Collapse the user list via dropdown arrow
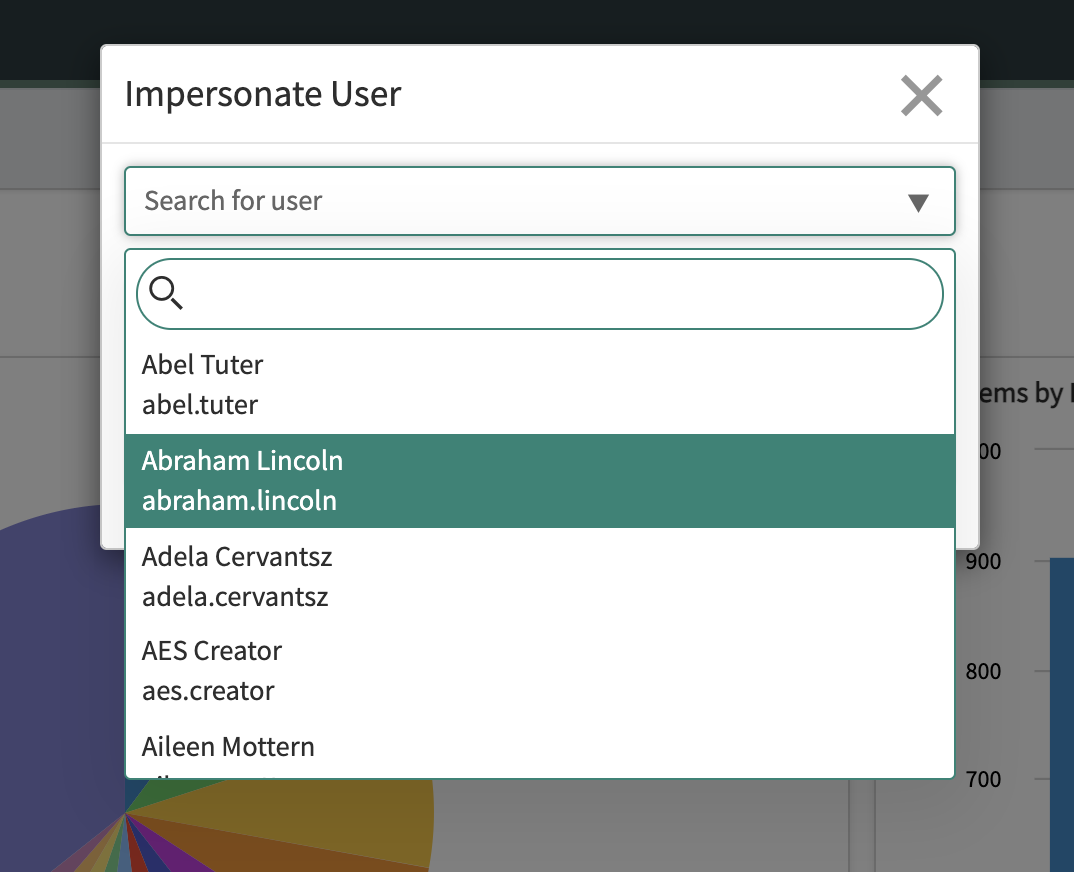1074x872 pixels. click(x=918, y=201)
